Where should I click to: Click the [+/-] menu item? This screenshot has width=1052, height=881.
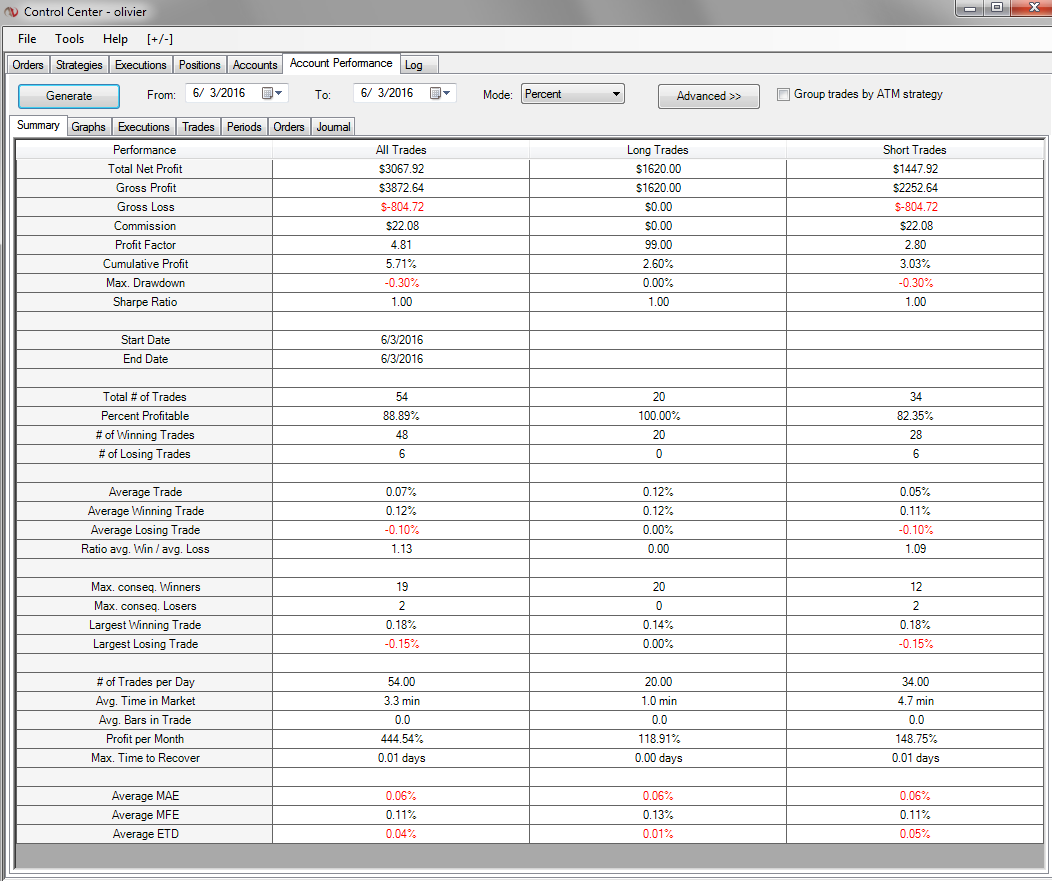(x=160, y=39)
